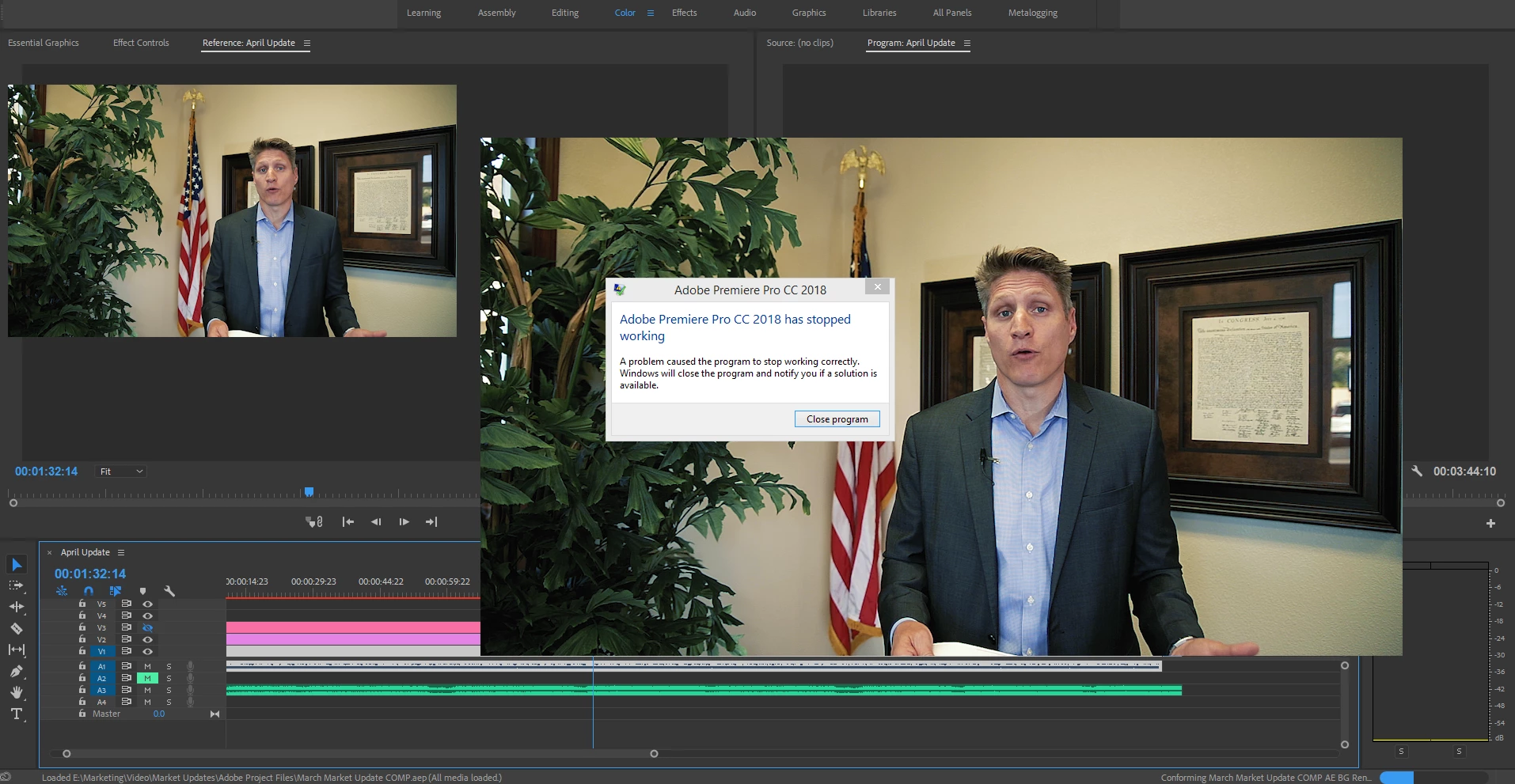Toggle sync lock on track A1
1515x784 pixels.
tap(126, 666)
